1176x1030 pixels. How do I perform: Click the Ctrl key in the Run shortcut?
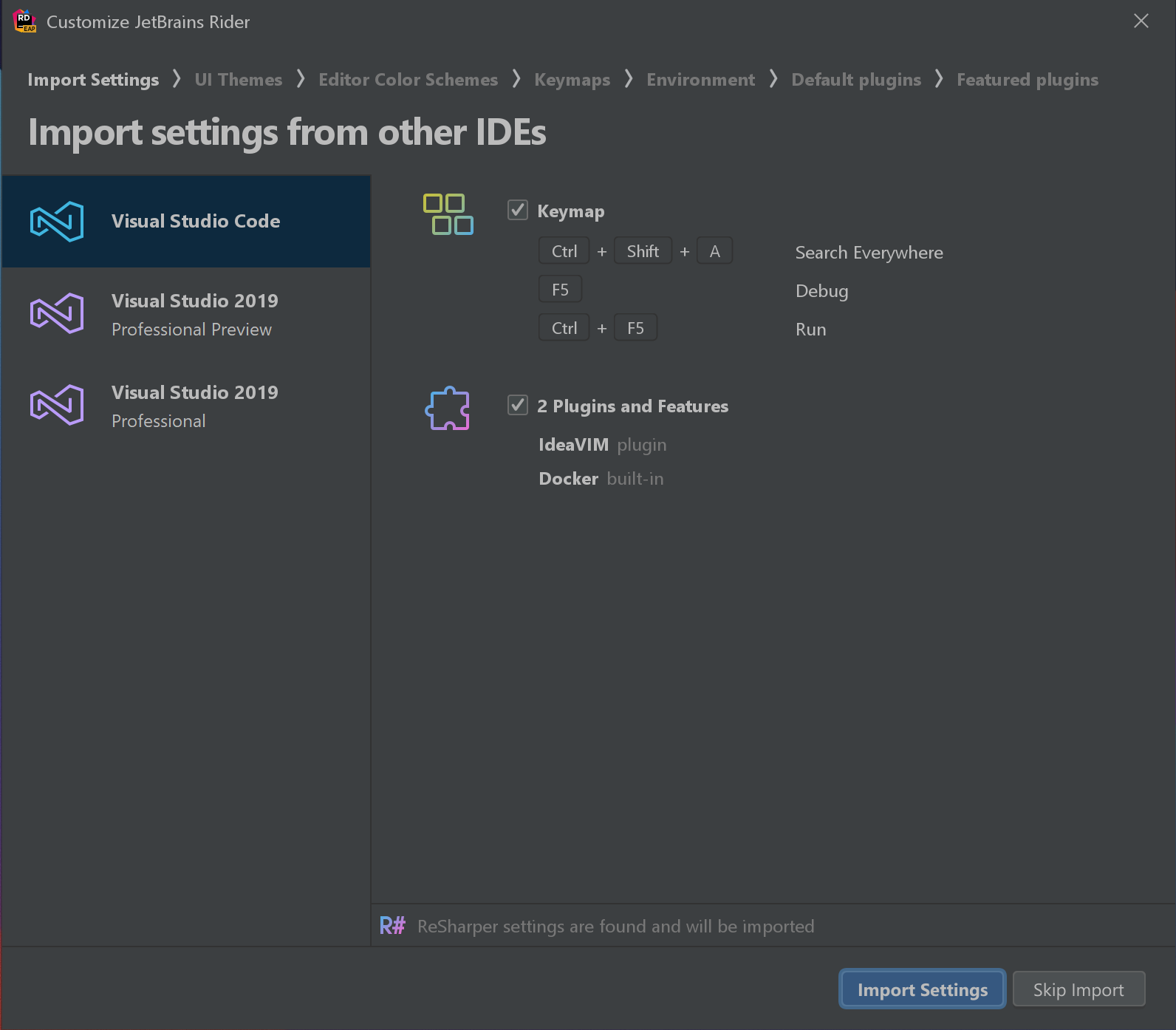pyautogui.click(x=564, y=328)
